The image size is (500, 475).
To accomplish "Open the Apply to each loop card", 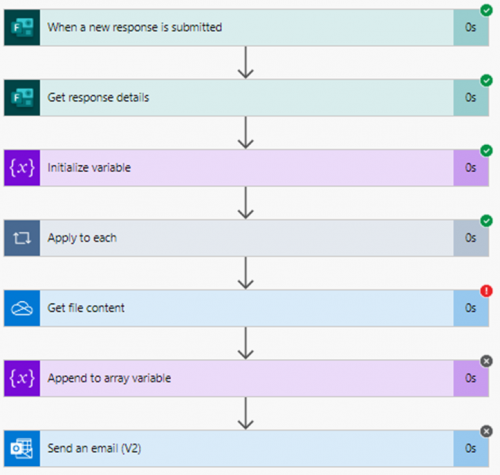I will [x=246, y=238].
